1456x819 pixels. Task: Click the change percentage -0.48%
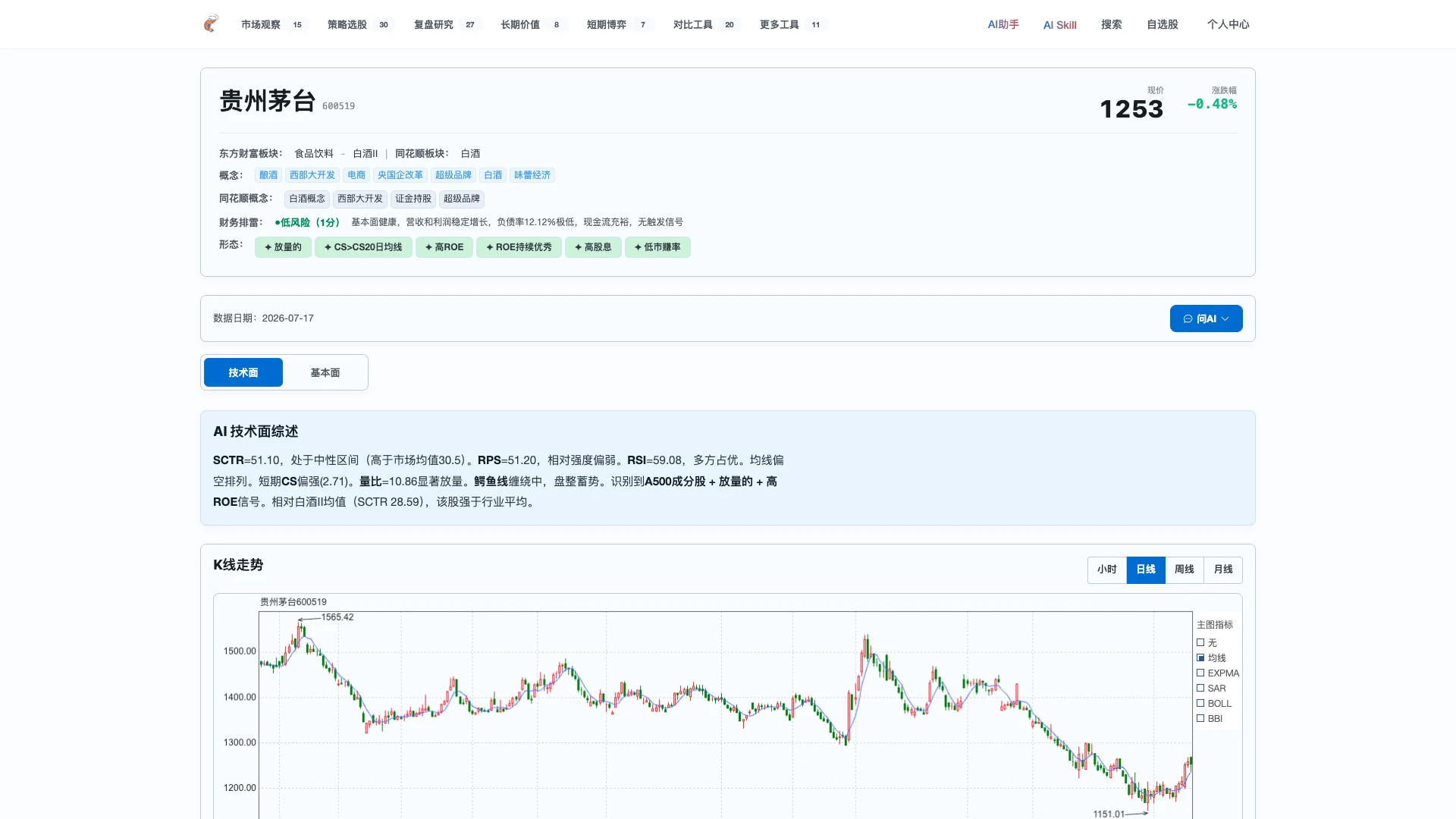pyautogui.click(x=1212, y=104)
